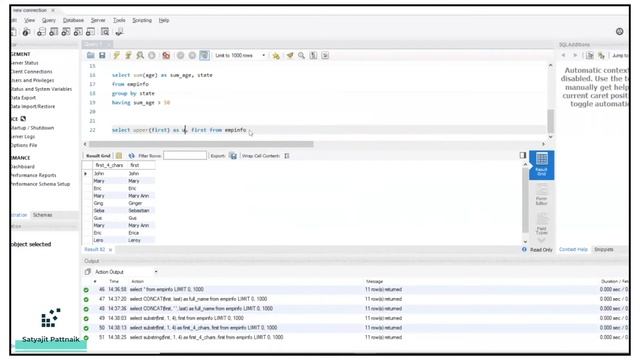Click the create new function icon
The width and height of the screenshot is (640, 360).
(x=91, y=32)
